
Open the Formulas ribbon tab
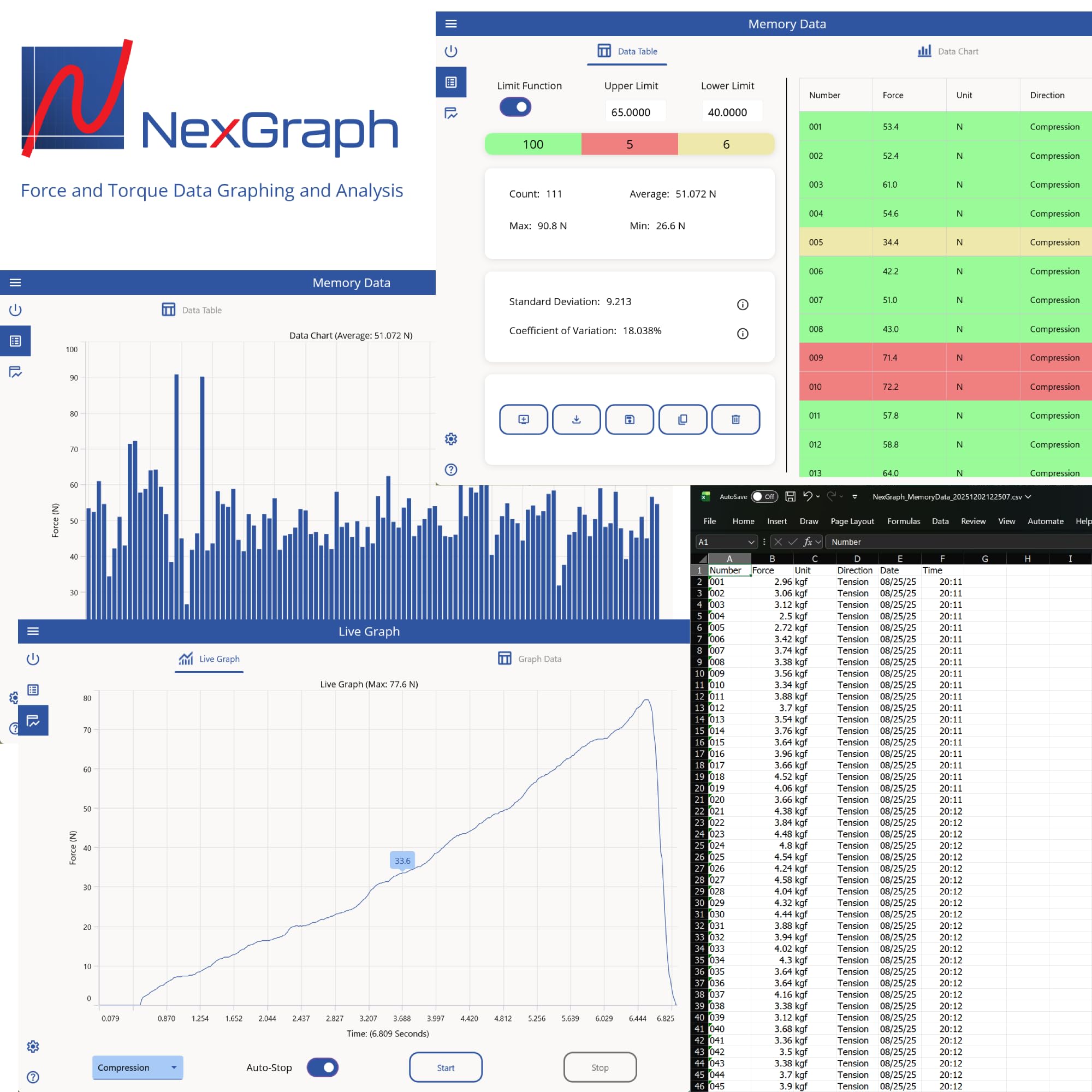[x=903, y=521]
